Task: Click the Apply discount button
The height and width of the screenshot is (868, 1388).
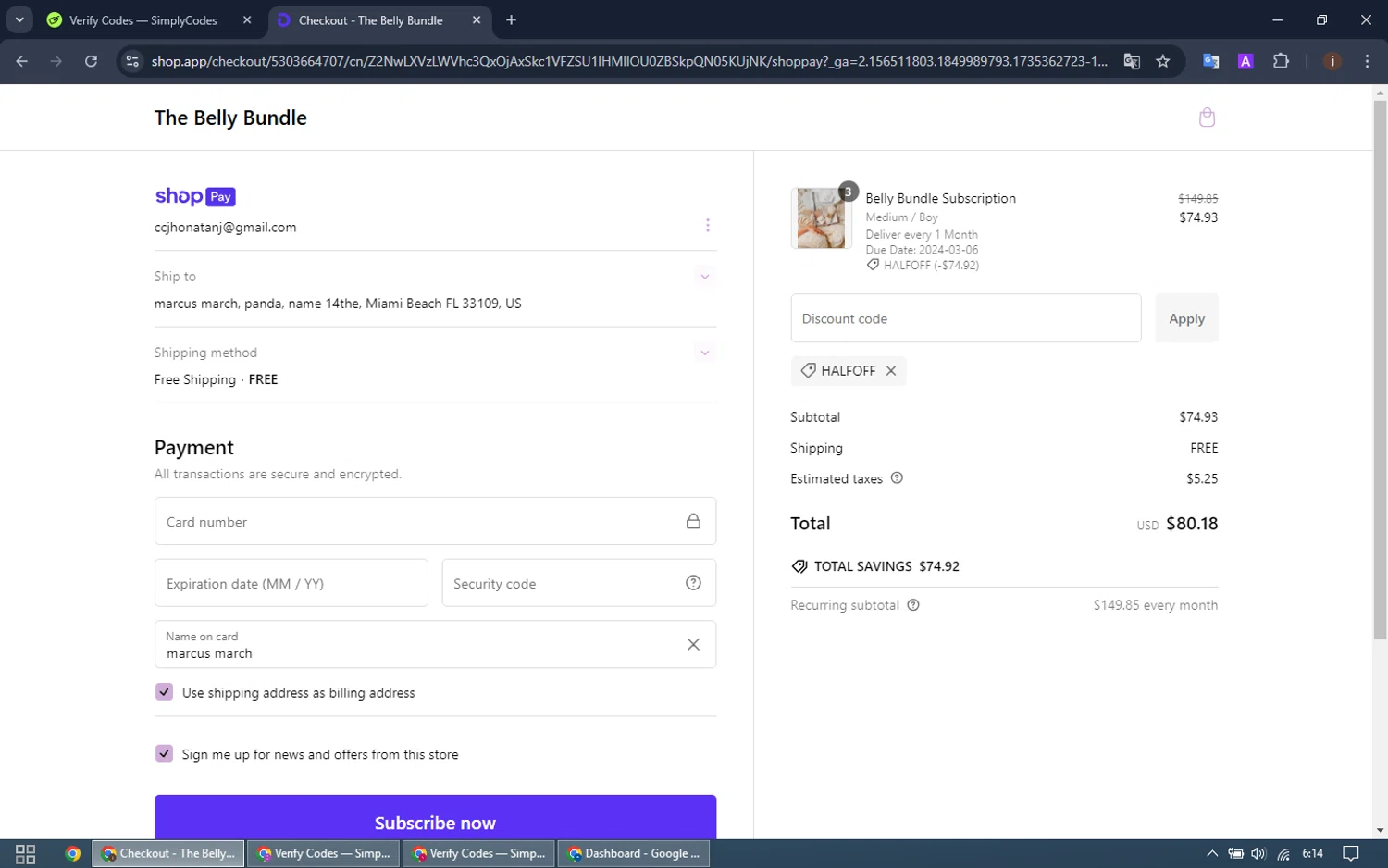Action: click(1186, 318)
